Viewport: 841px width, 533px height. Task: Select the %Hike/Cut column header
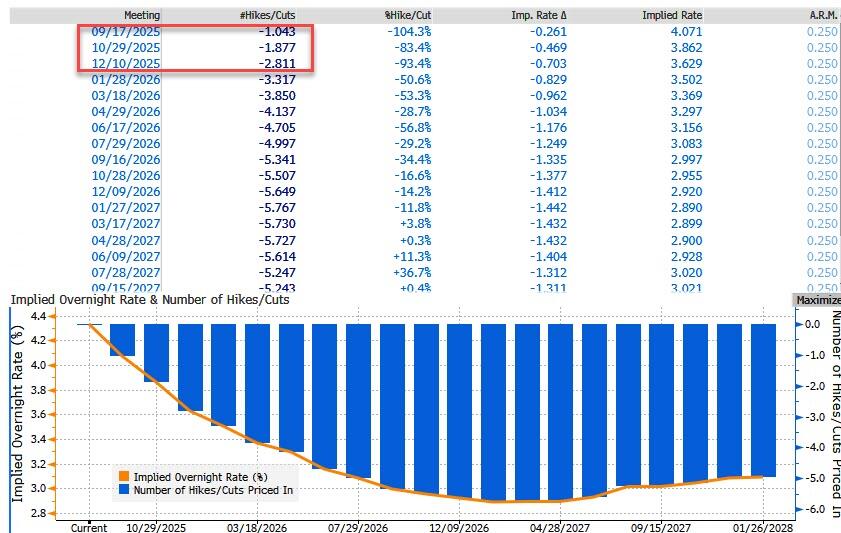click(x=407, y=15)
